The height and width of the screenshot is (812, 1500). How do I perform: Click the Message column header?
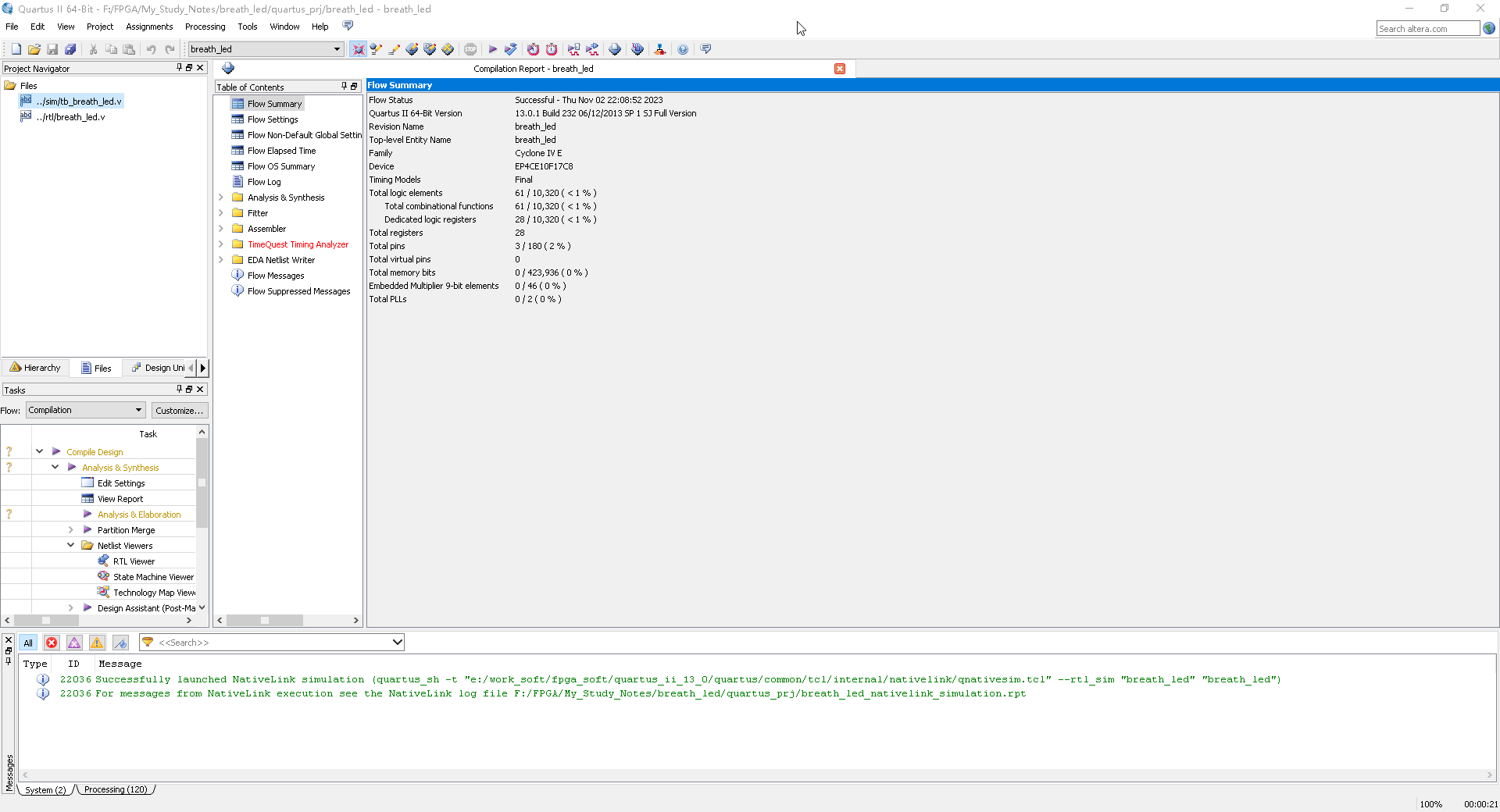(x=120, y=664)
